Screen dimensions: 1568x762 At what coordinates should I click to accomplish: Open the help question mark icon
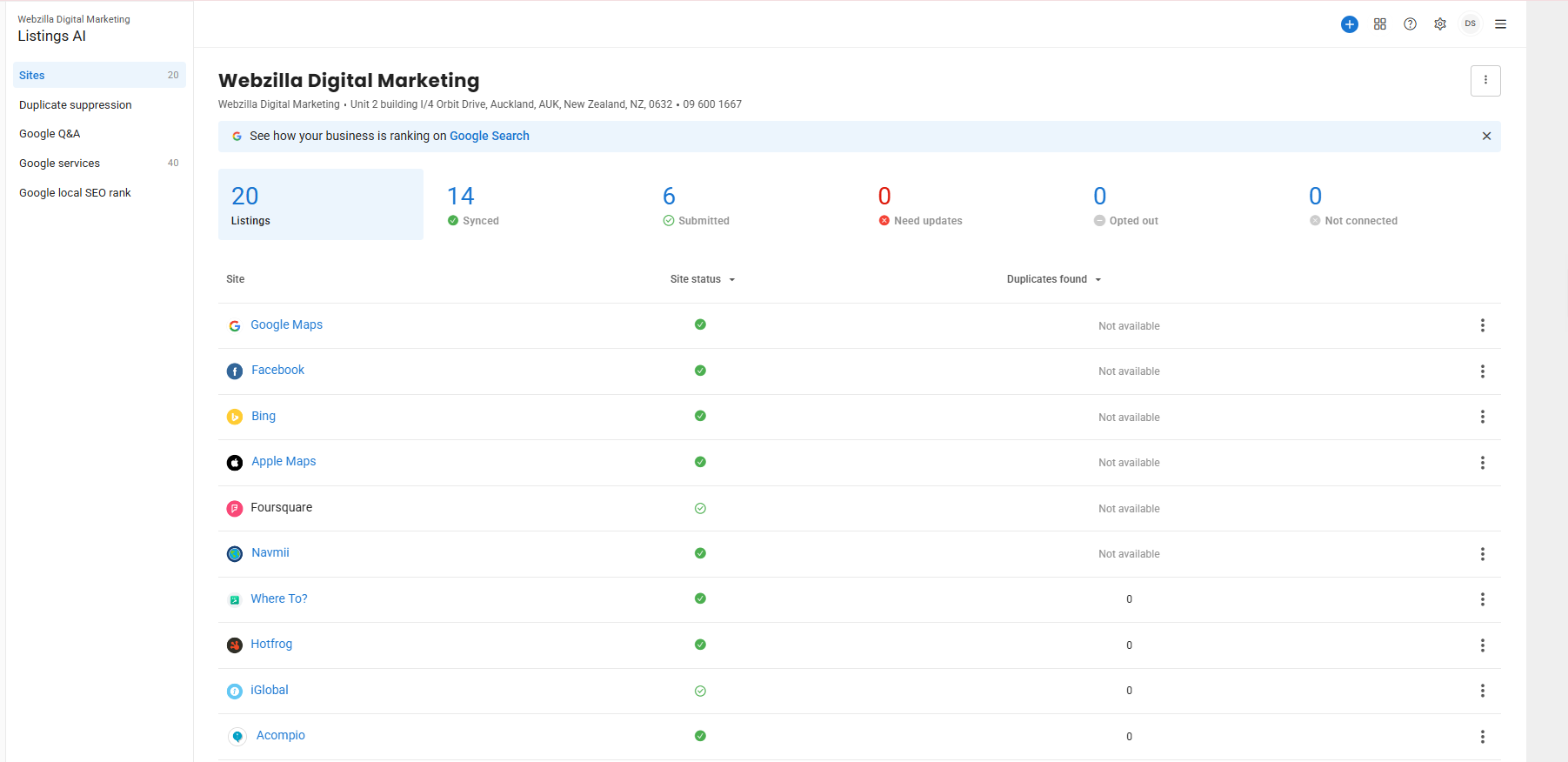pyautogui.click(x=1410, y=24)
